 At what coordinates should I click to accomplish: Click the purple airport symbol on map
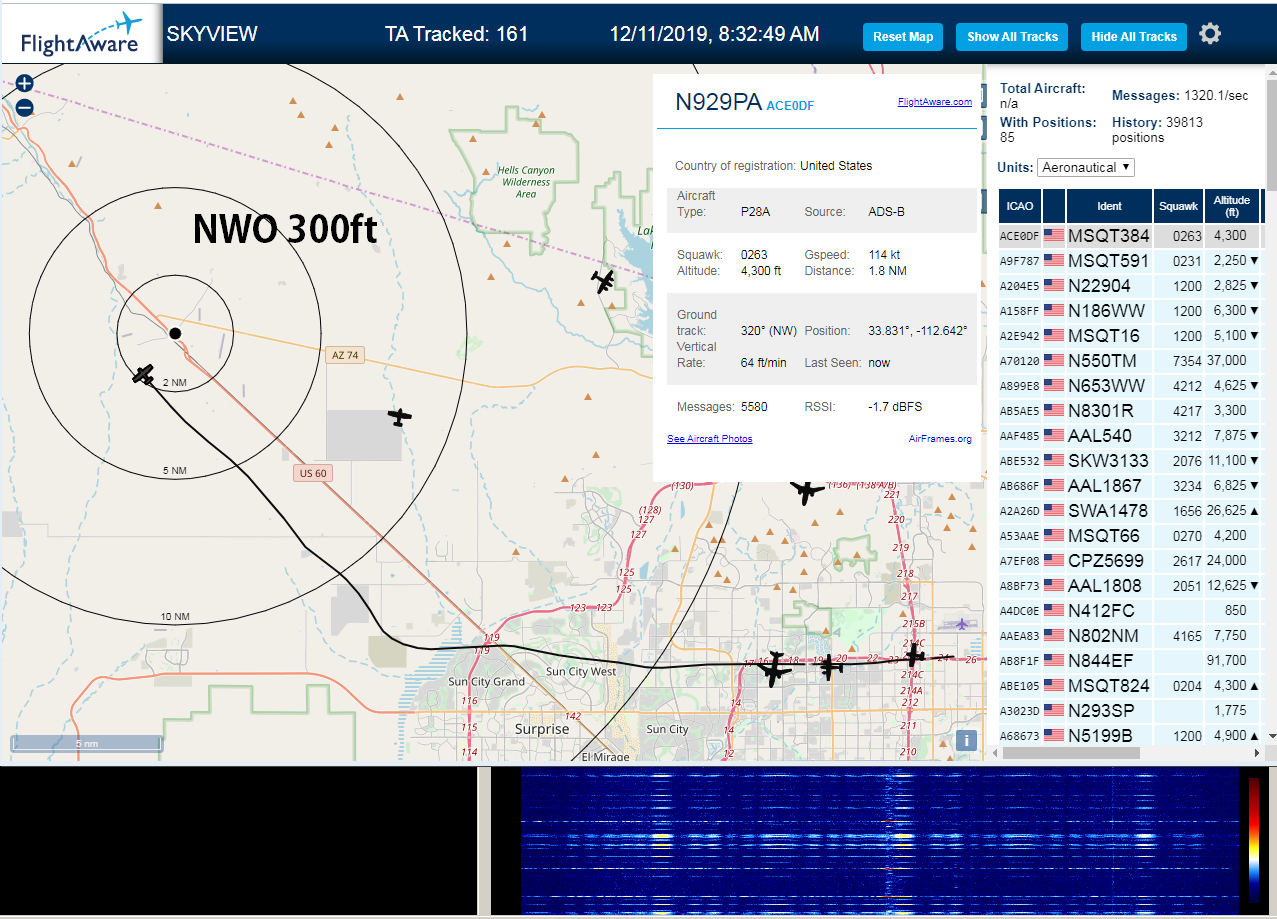(962, 624)
